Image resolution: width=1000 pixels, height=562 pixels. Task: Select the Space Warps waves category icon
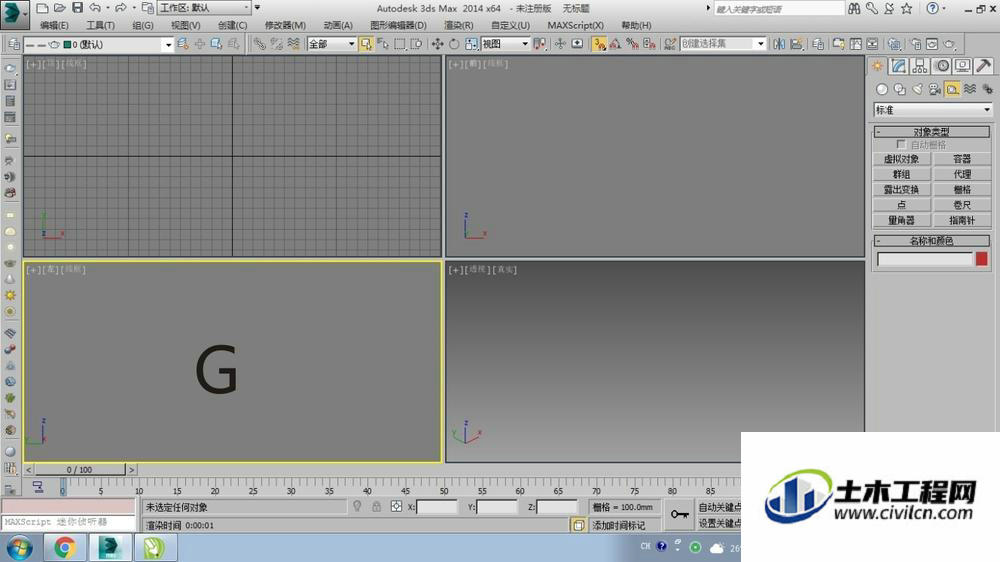coord(970,90)
